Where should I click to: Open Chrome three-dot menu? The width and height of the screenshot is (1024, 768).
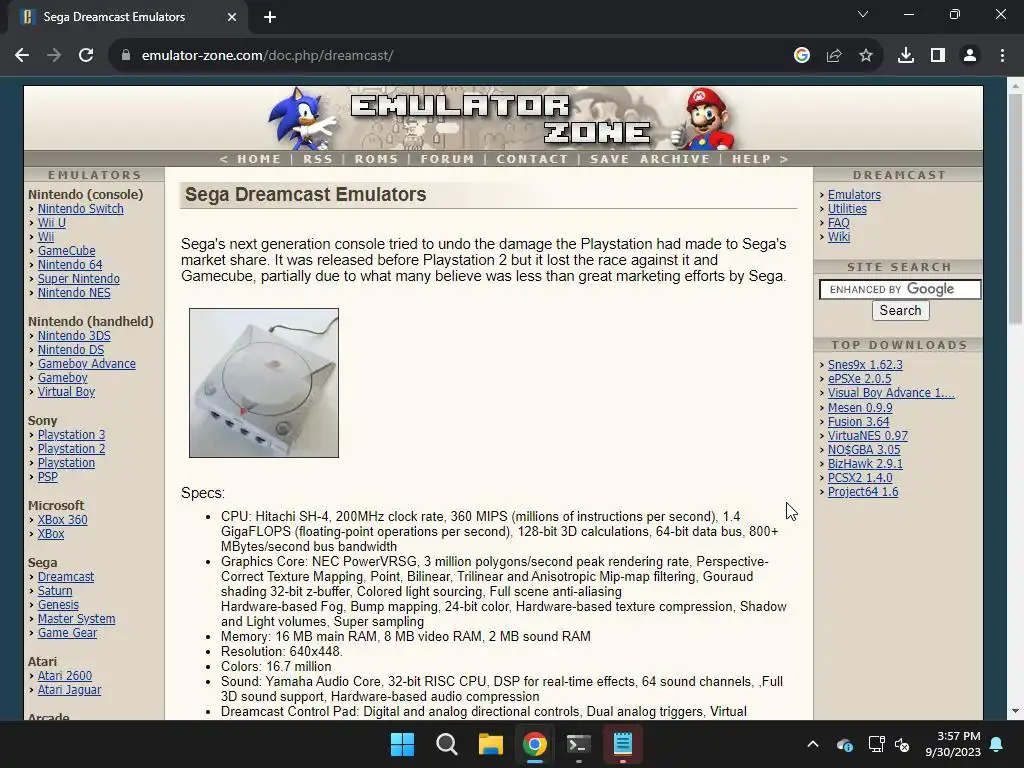point(1002,56)
